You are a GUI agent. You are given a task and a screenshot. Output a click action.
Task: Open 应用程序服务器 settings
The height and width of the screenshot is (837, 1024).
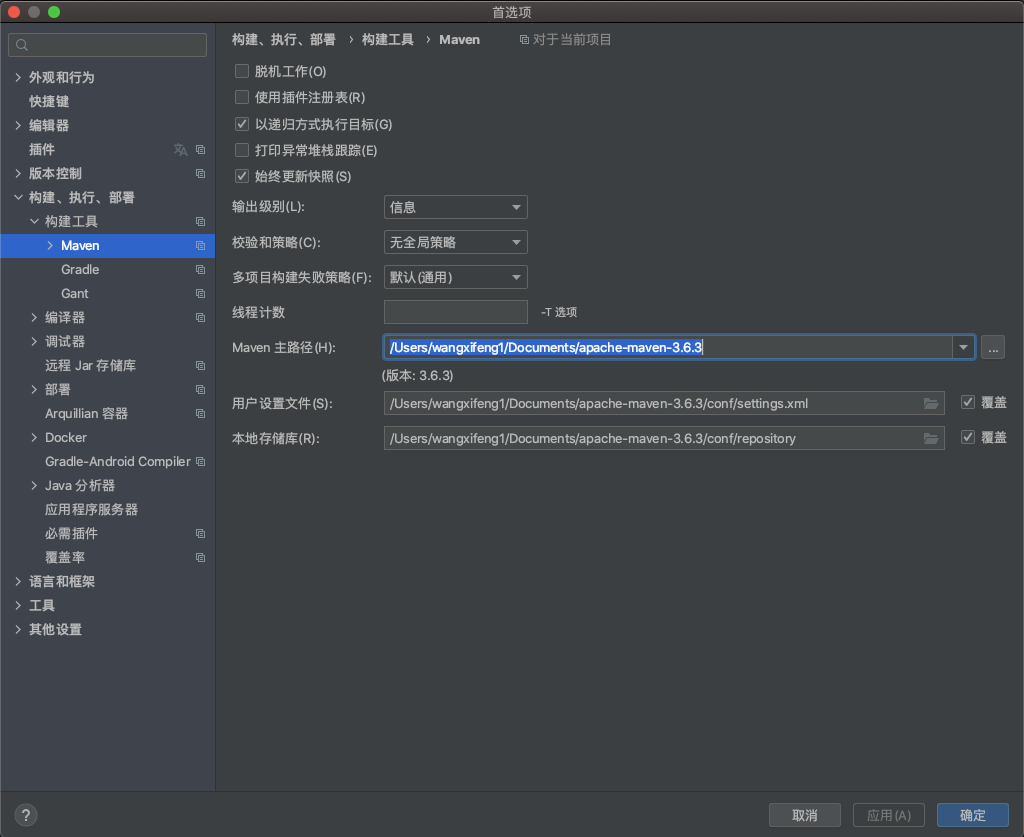[x=91, y=510]
